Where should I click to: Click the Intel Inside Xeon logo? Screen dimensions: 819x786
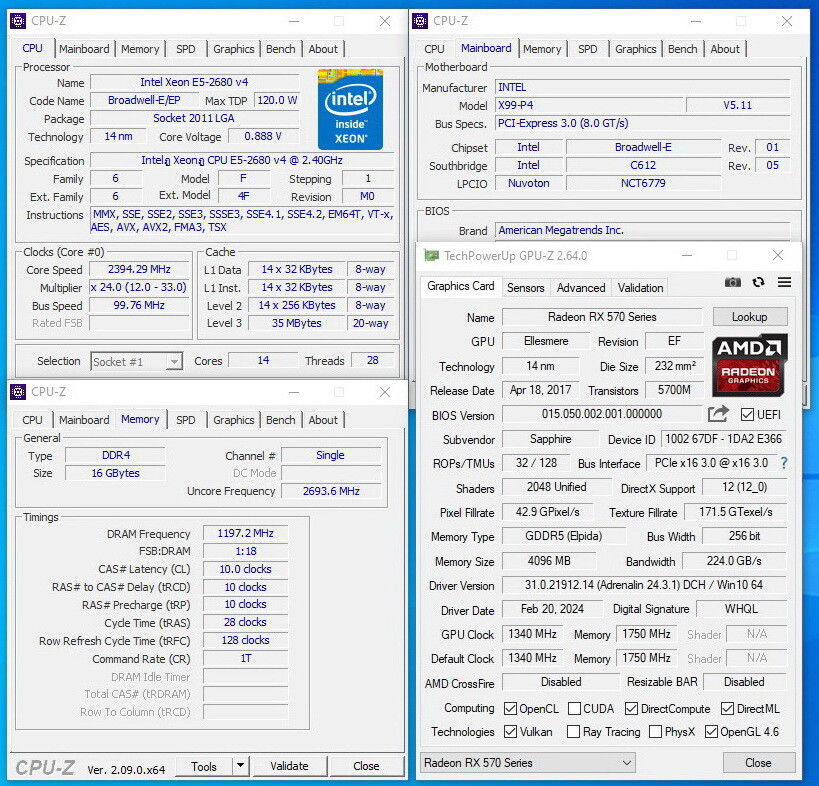(350, 110)
